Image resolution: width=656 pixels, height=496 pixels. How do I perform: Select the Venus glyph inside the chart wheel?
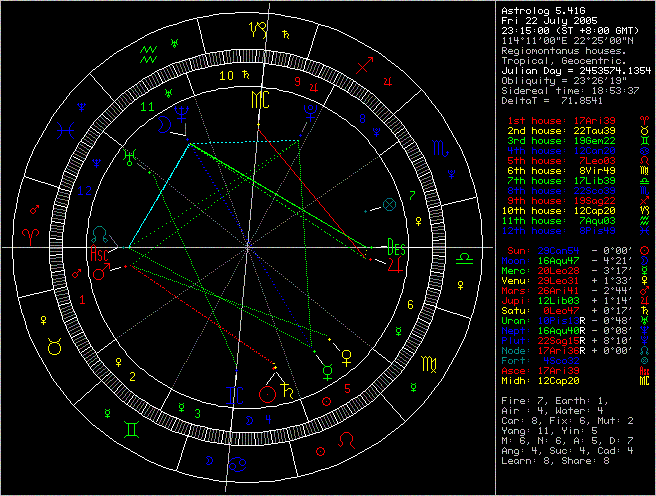[x=346, y=354]
